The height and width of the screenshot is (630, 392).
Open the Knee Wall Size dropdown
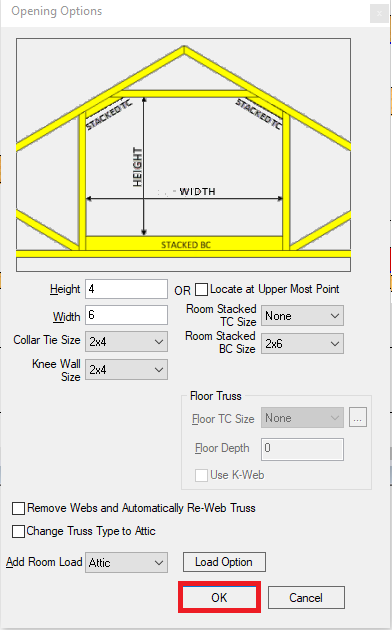coord(126,370)
